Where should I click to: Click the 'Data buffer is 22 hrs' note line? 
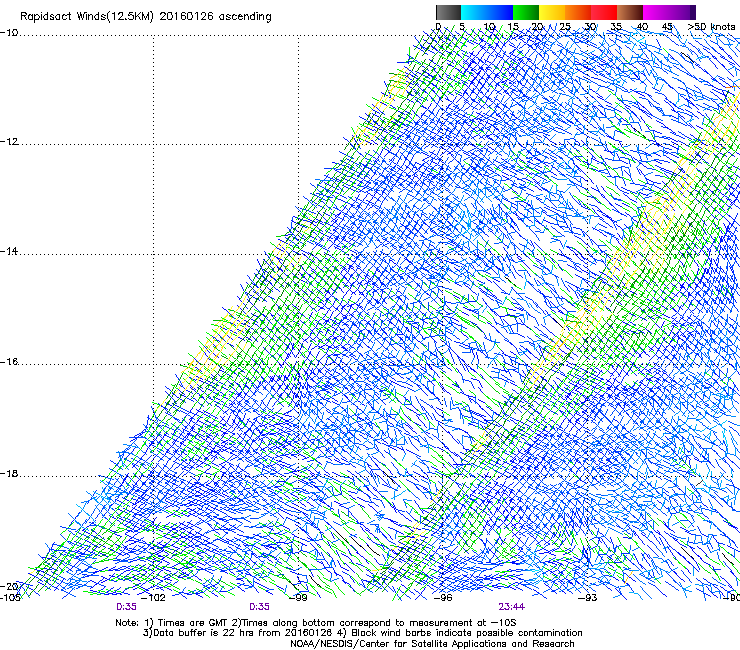(362, 633)
